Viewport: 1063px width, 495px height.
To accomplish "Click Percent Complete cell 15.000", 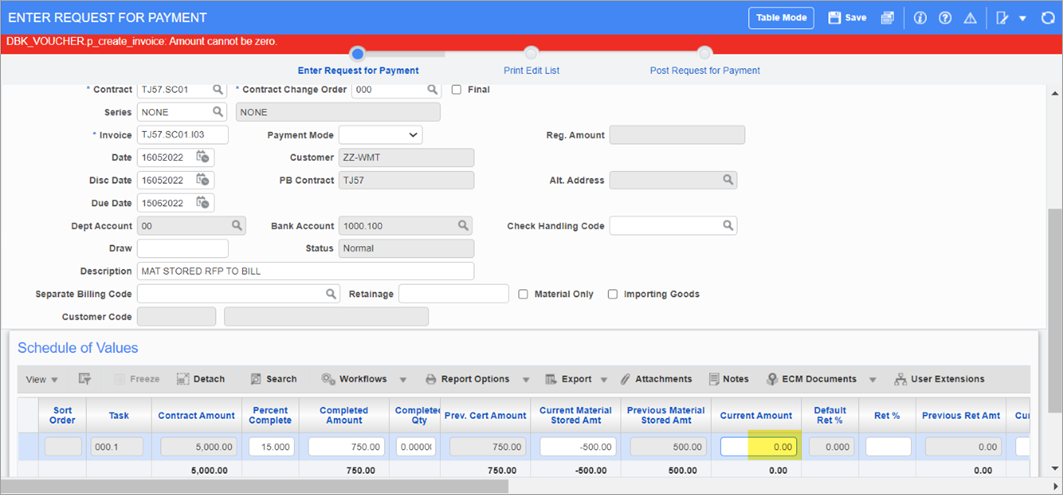I will pos(272,447).
